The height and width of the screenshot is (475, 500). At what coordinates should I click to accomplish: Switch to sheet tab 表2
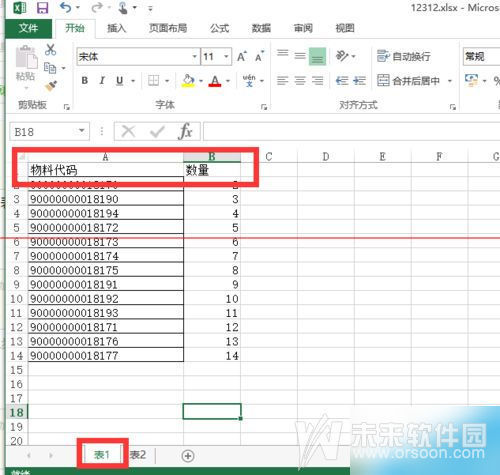[138, 455]
